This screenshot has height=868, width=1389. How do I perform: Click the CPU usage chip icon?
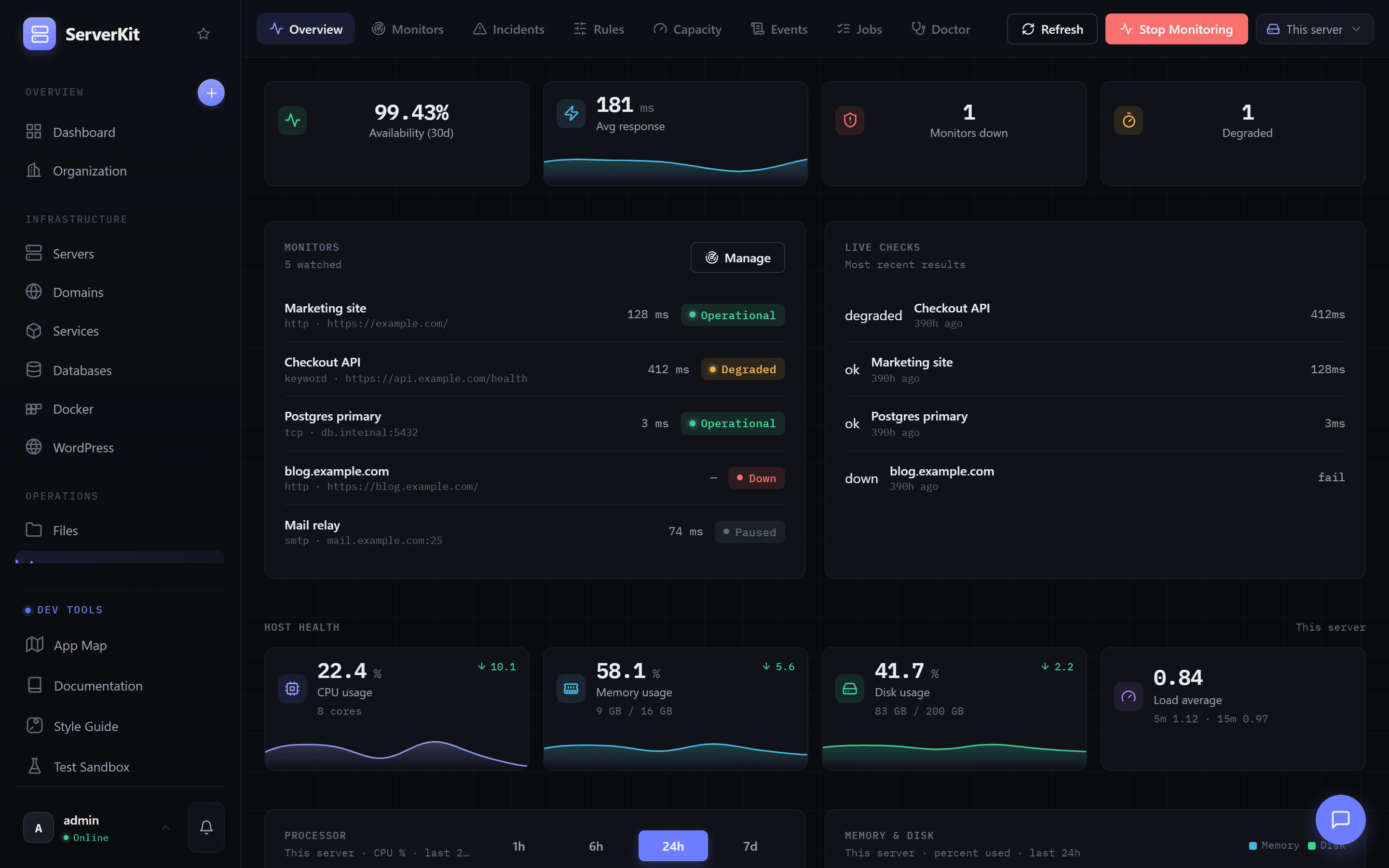point(293,688)
